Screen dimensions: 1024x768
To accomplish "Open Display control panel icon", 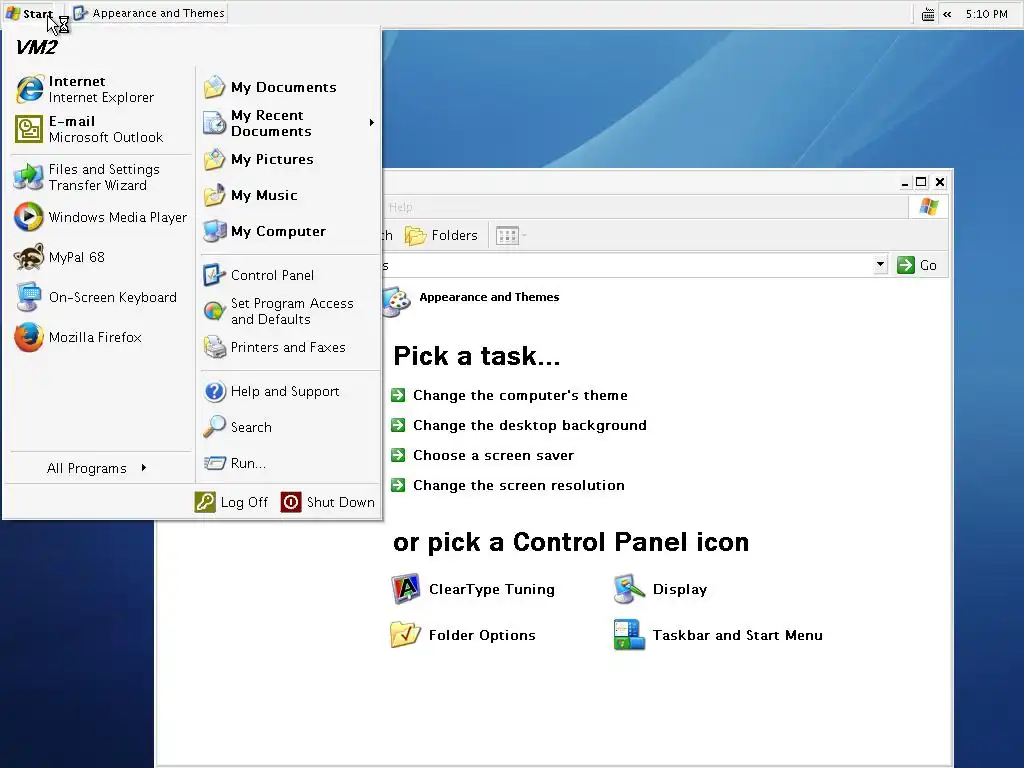I will (x=661, y=589).
